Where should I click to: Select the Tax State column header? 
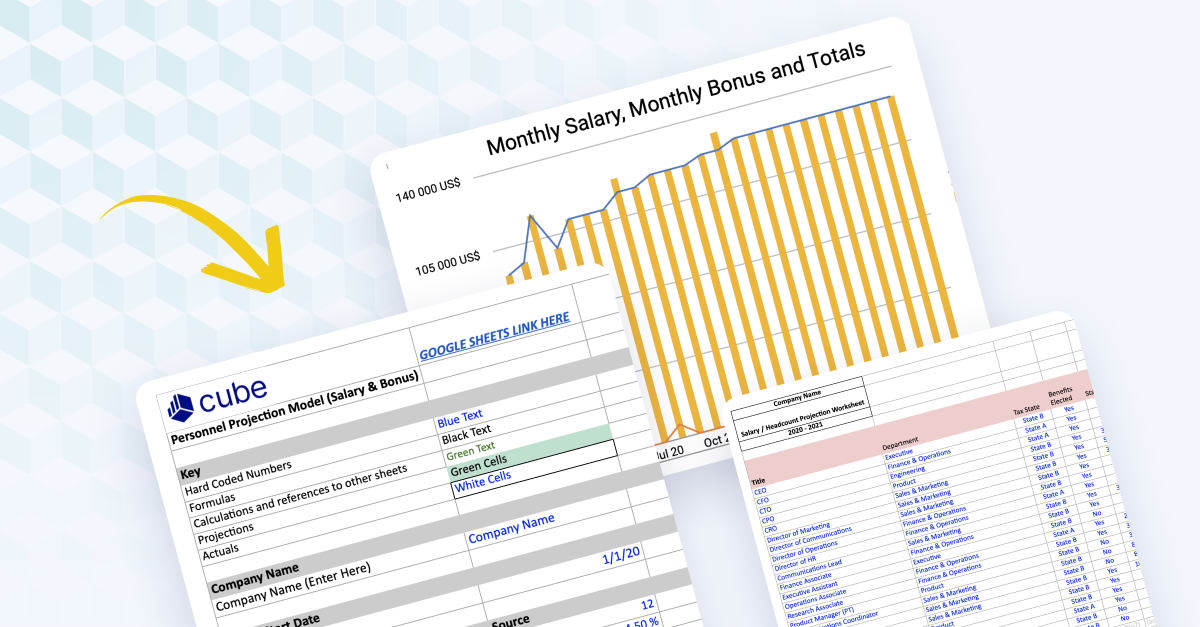coord(1029,410)
